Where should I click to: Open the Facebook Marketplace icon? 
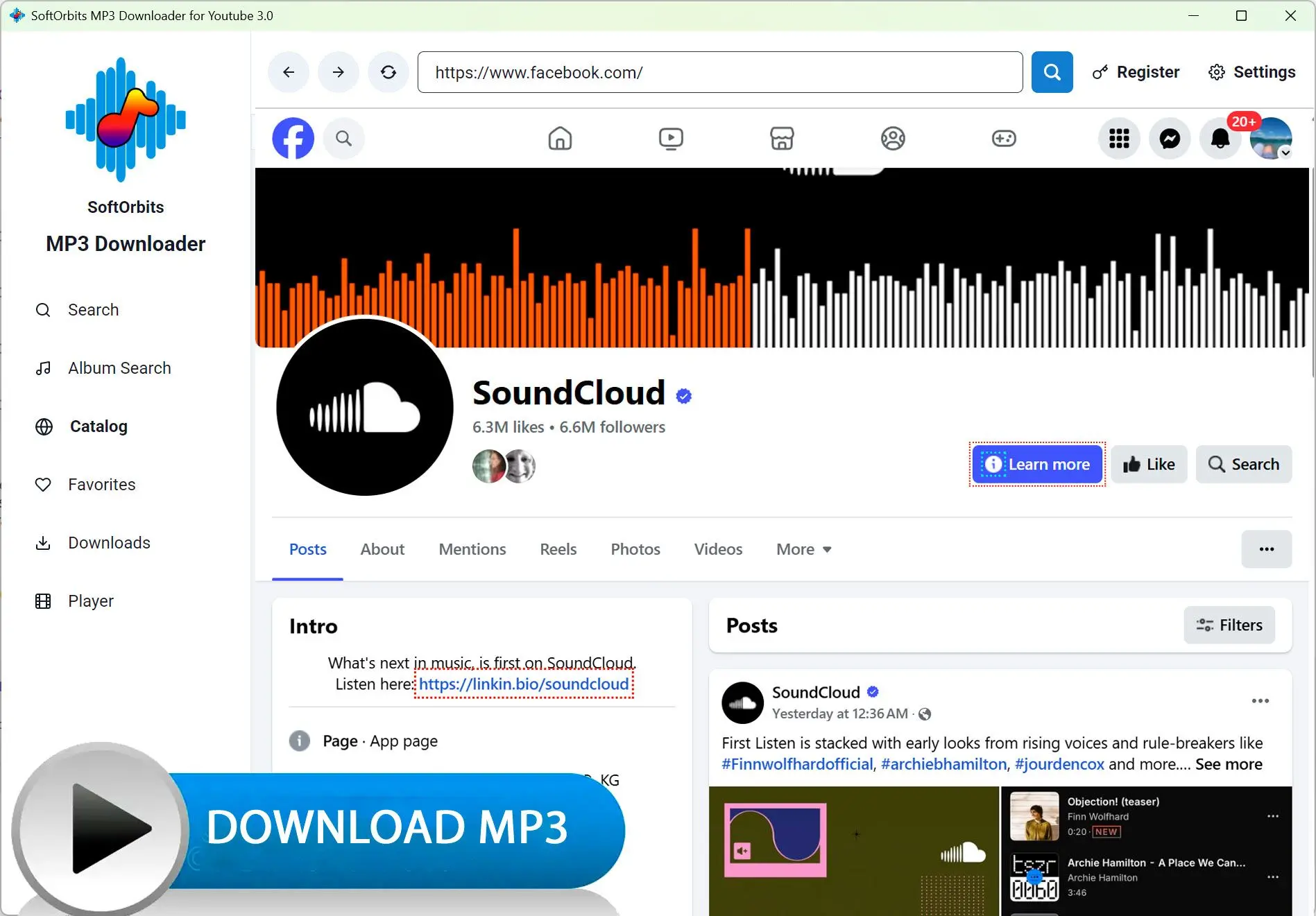[782, 138]
